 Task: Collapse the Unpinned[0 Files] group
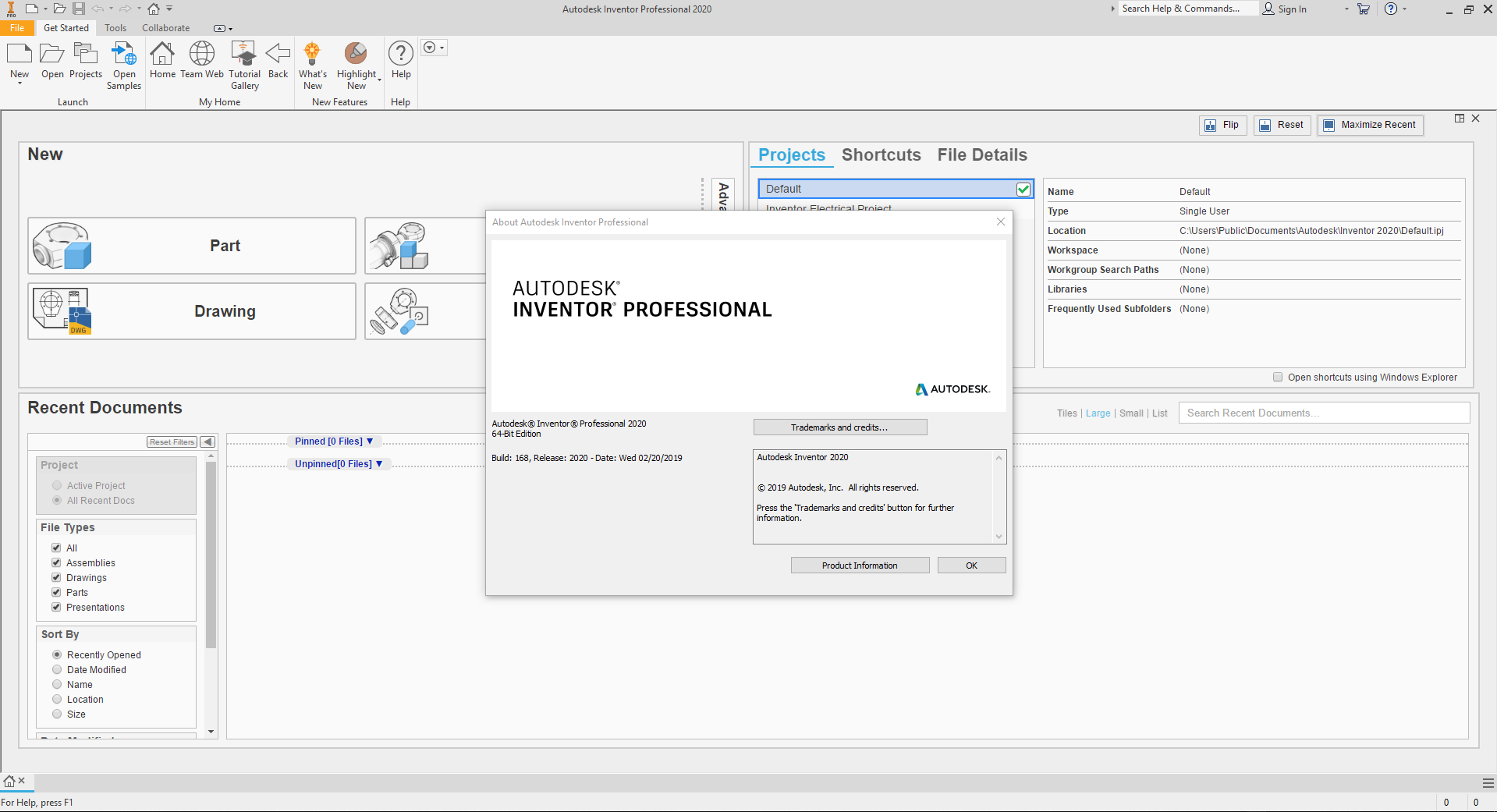(x=339, y=464)
